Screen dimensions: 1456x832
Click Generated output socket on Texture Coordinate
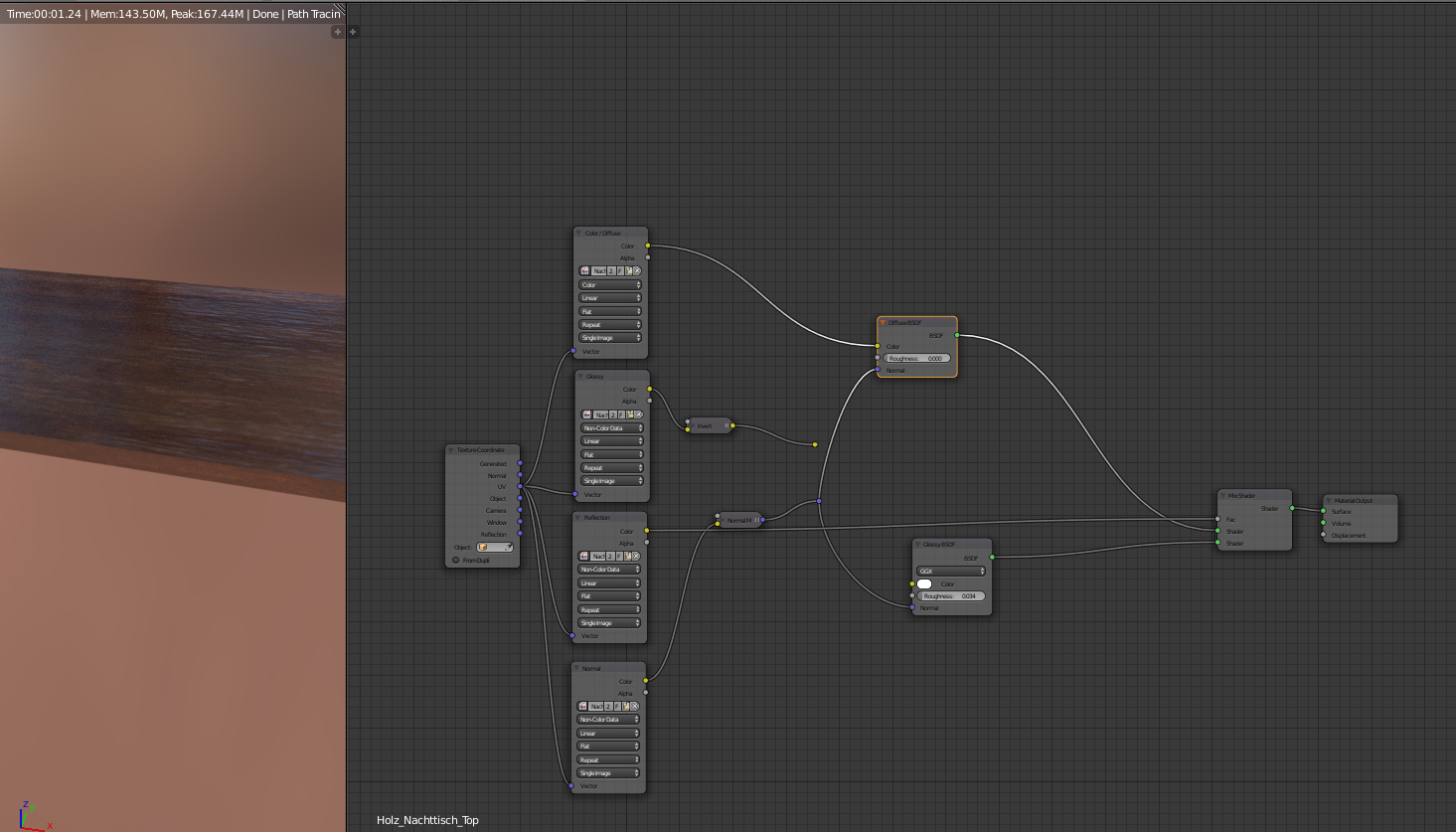(520, 463)
